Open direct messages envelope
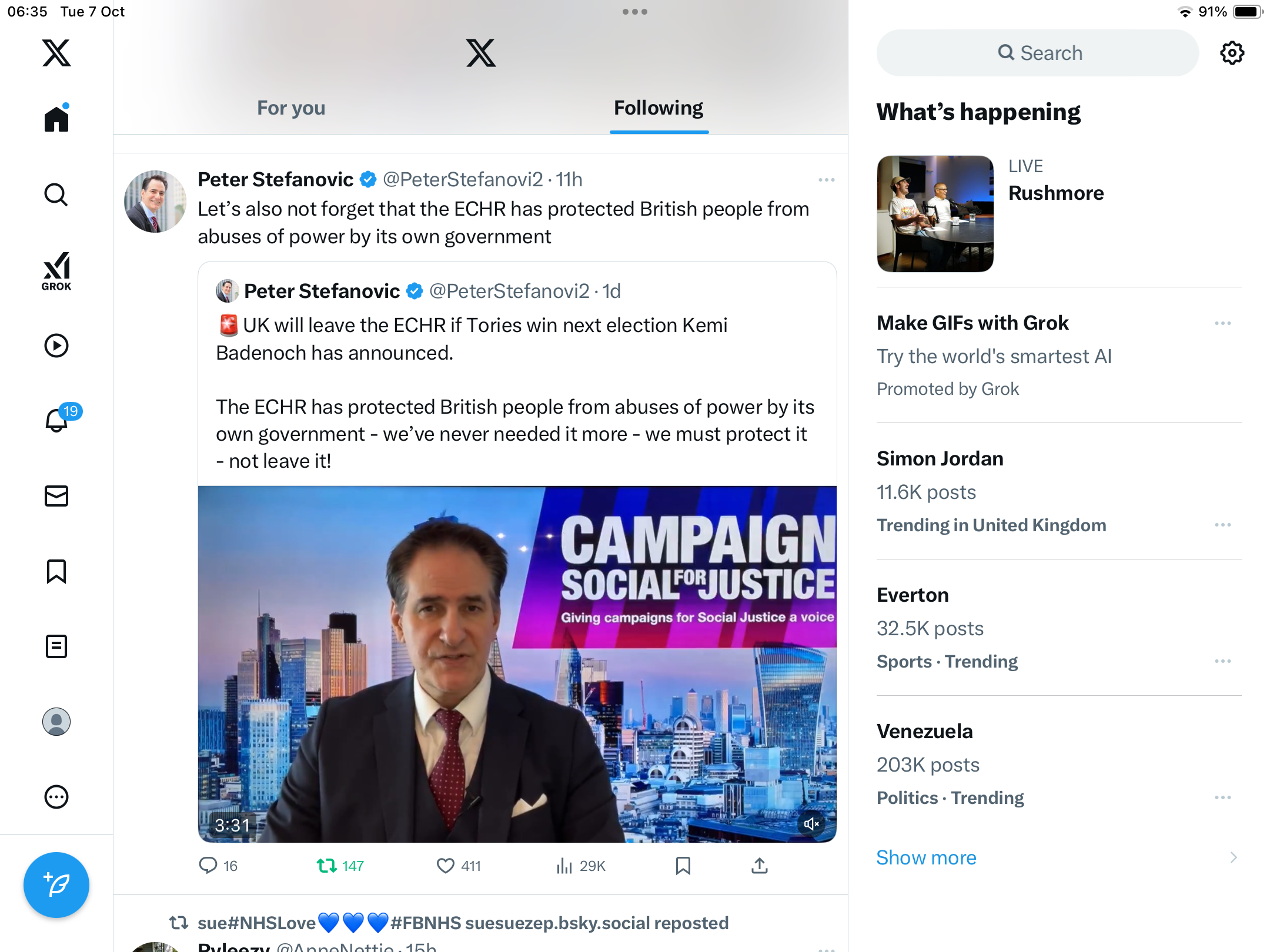The height and width of the screenshot is (952, 1270). coord(56,496)
